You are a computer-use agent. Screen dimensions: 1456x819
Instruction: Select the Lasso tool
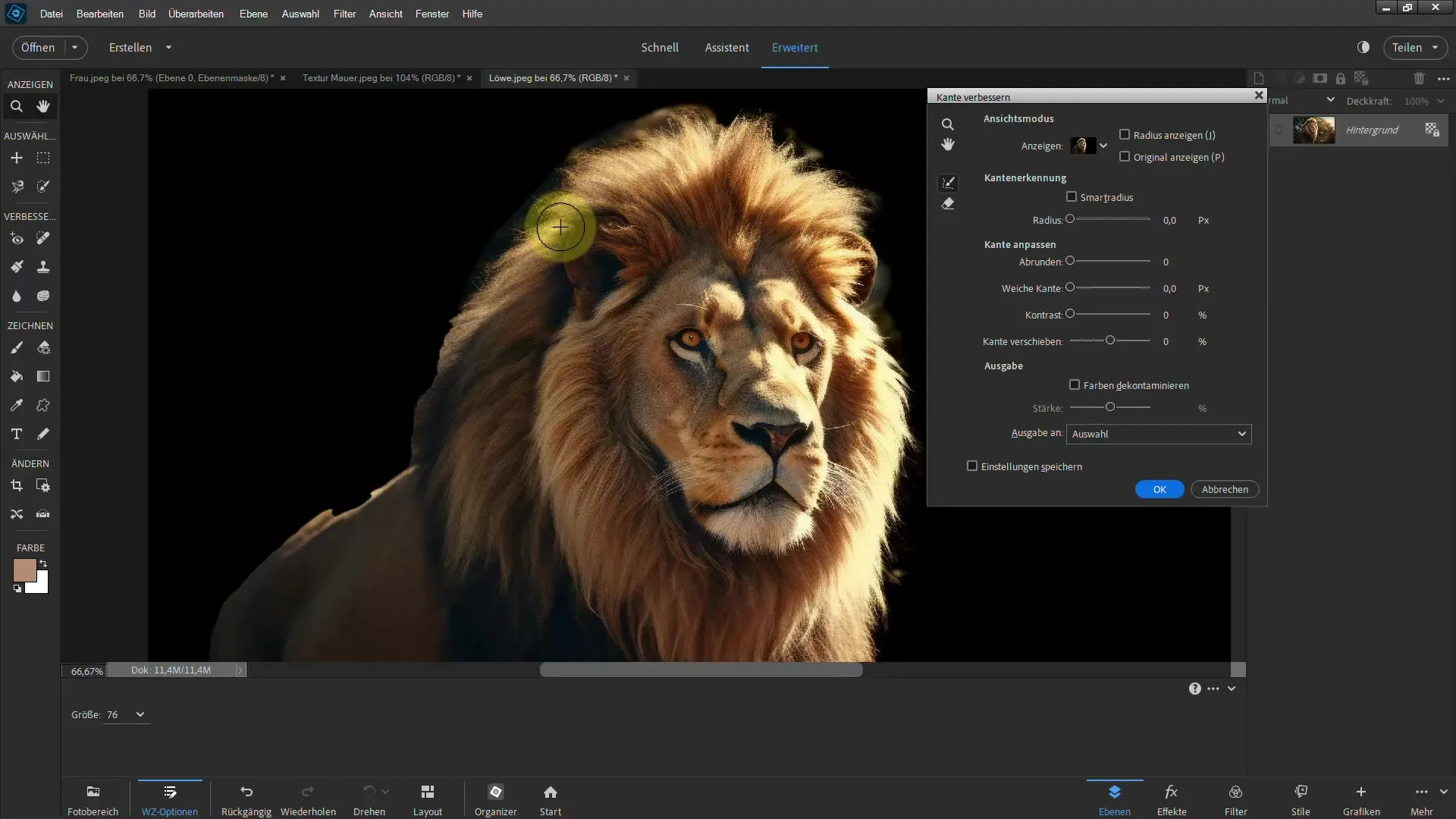coord(17,187)
